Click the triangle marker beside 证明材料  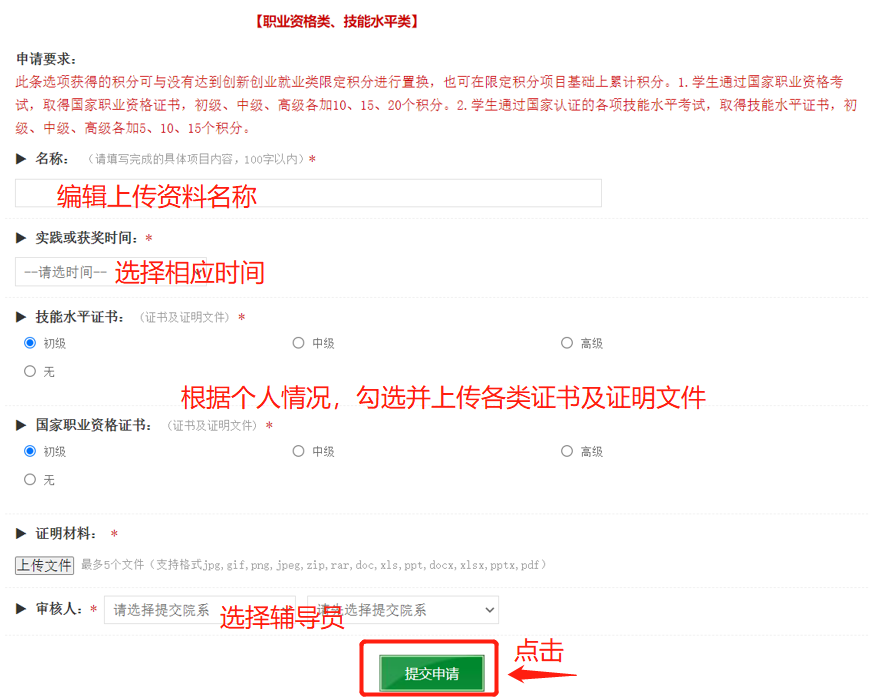point(21,534)
